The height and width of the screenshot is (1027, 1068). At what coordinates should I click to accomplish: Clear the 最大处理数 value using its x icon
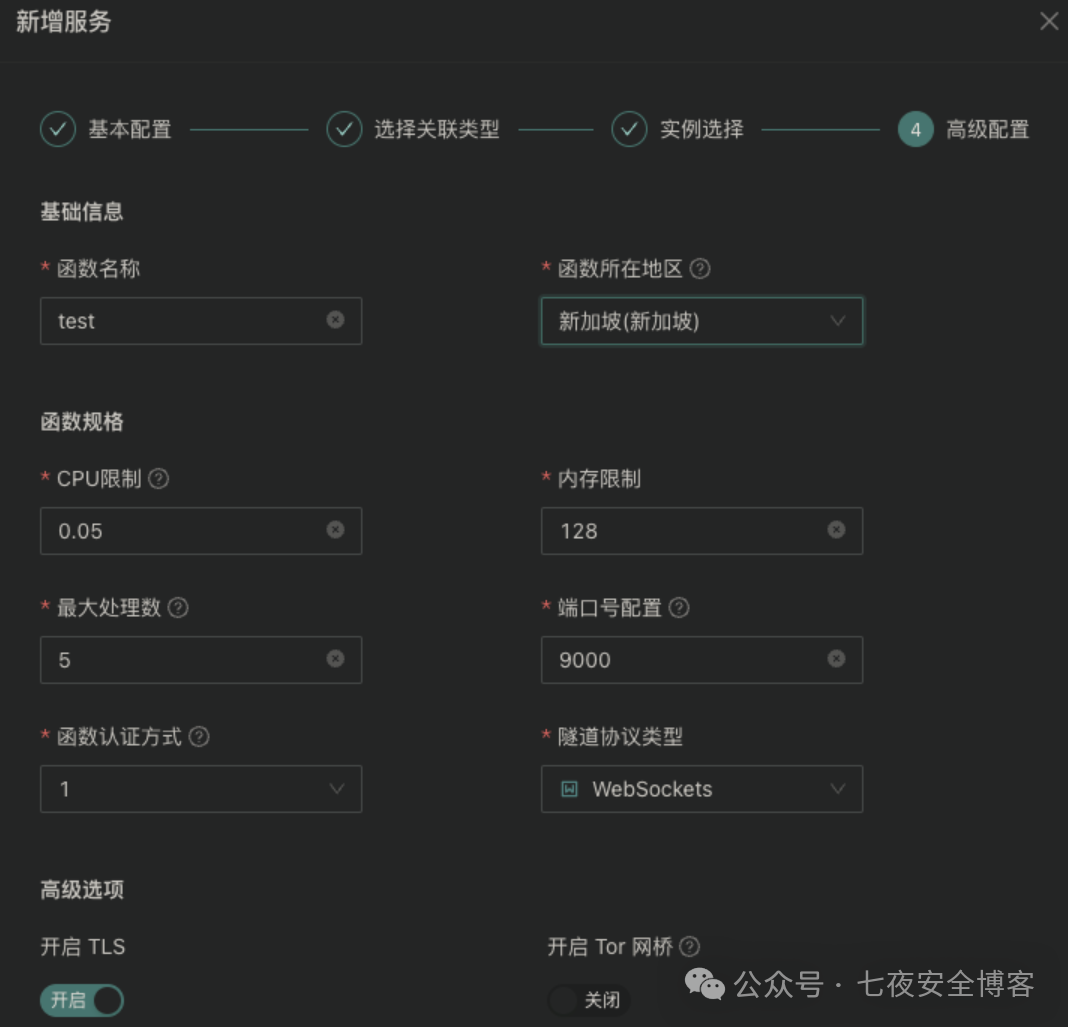pyautogui.click(x=335, y=659)
